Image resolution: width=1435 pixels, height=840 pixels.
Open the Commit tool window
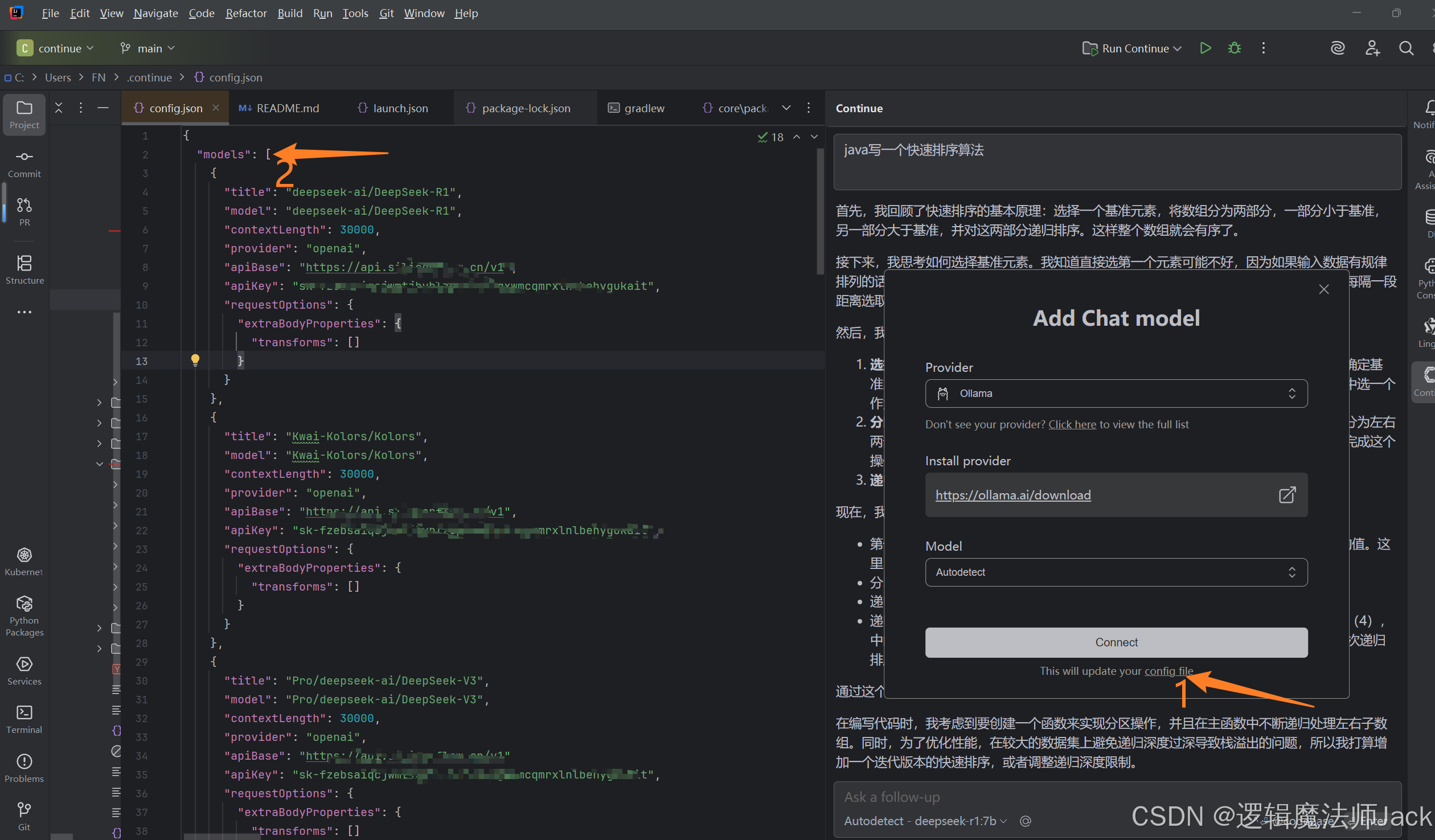[x=24, y=163]
